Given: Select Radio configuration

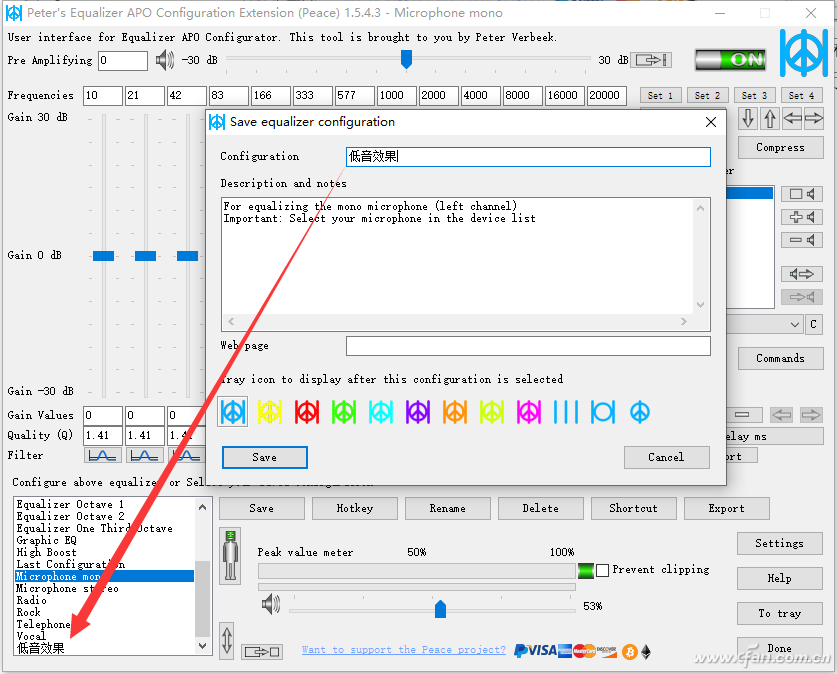Looking at the screenshot, I should [31, 600].
